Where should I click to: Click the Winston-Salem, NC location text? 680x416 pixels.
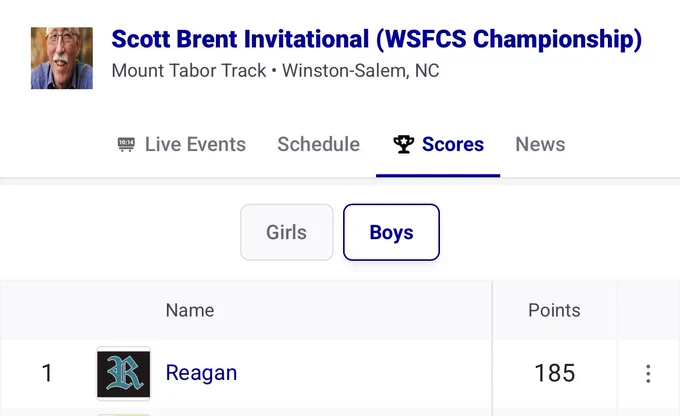point(361,71)
